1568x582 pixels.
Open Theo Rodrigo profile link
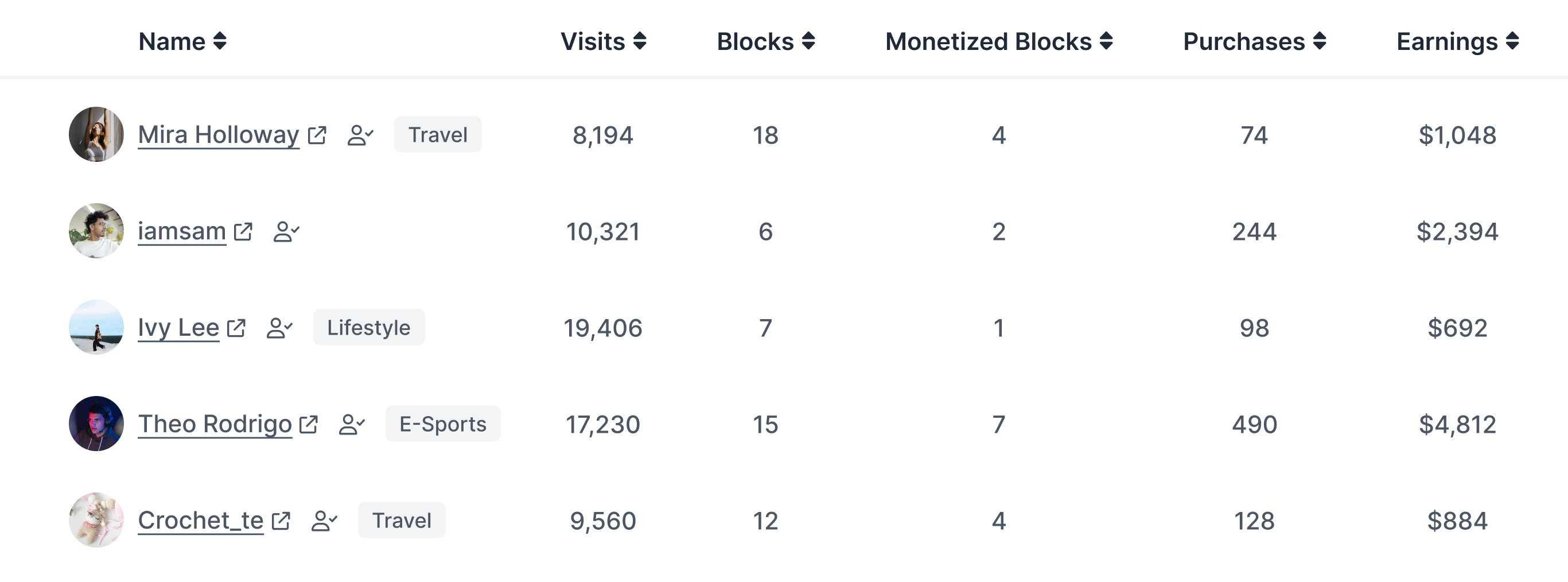click(215, 424)
